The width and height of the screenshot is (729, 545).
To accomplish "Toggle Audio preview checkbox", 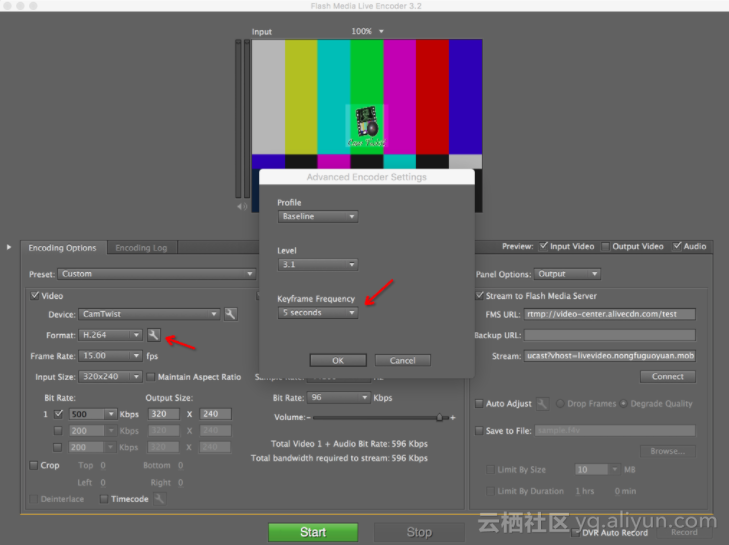I will (x=677, y=246).
